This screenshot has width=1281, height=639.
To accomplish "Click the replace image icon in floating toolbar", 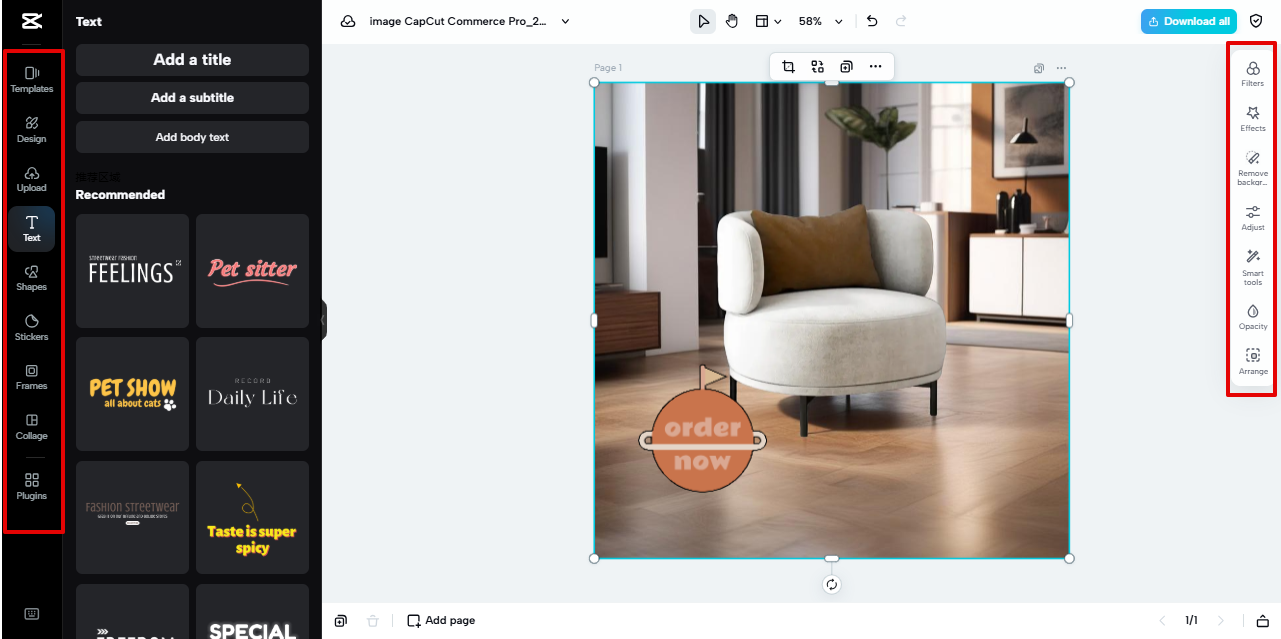I will 817,67.
